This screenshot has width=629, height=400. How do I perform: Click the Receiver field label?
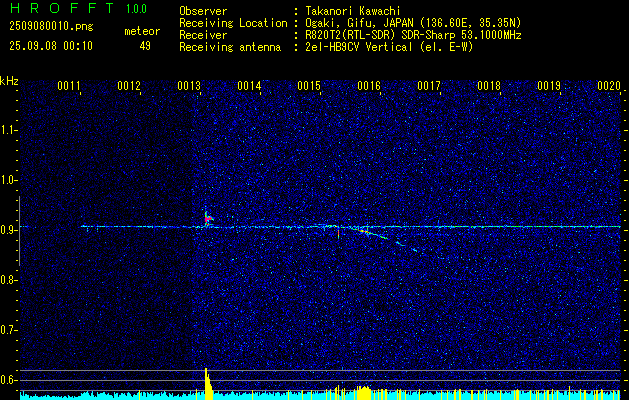tap(203, 35)
